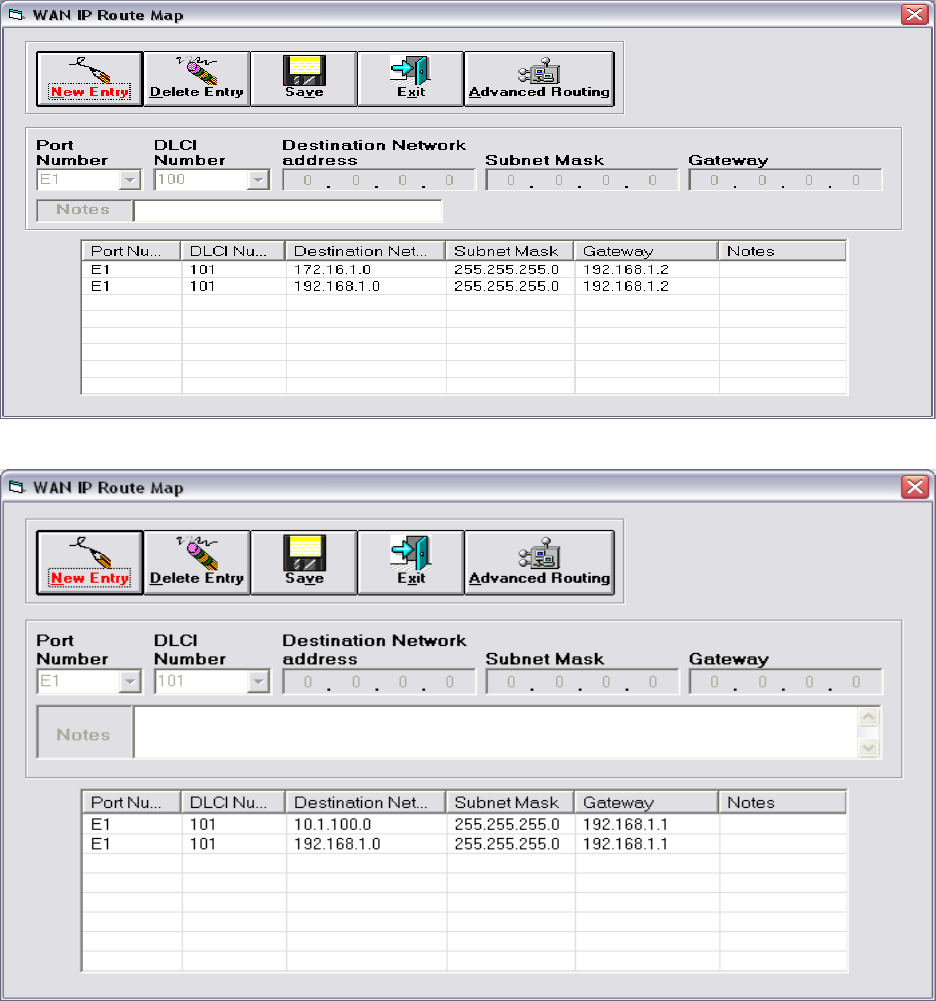
Task: Close the upper WAN IP Route Map window
Action: pyautogui.click(x=914, y=14)
